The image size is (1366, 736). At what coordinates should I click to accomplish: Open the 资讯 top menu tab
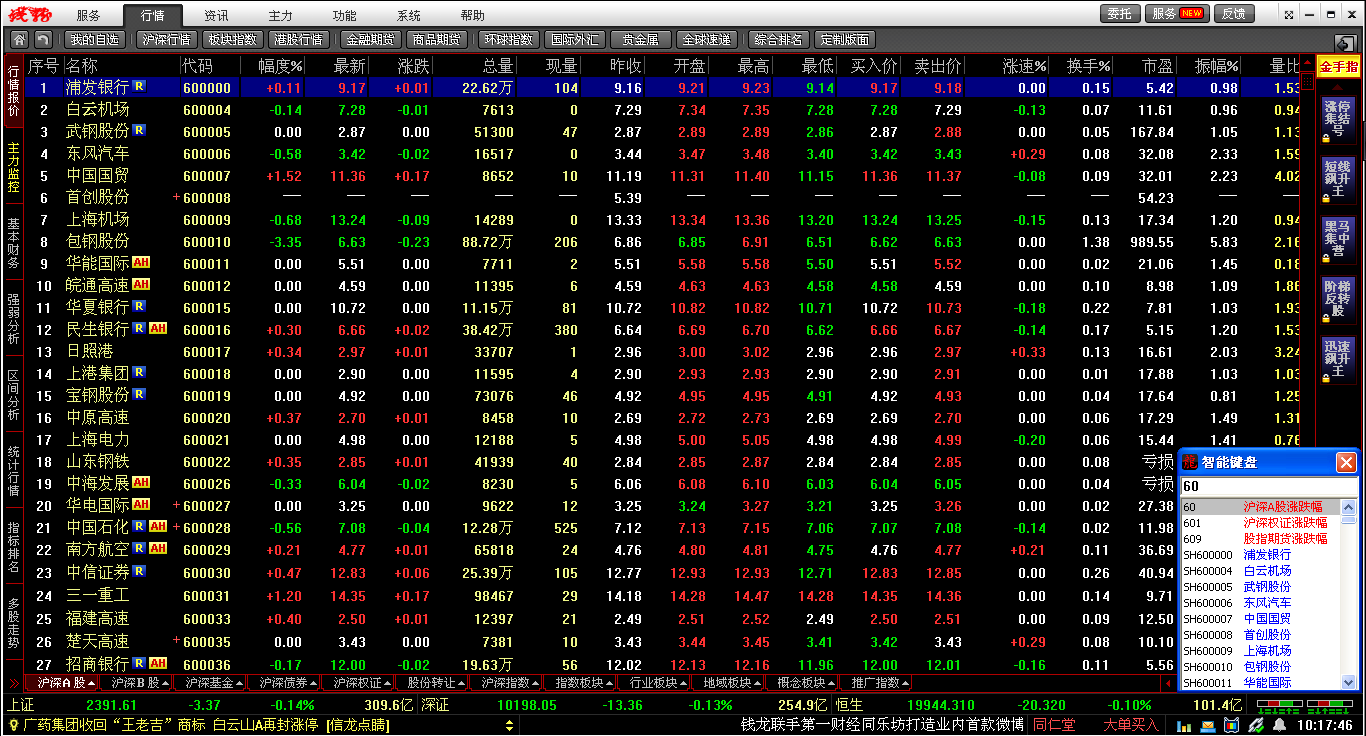(216, 15)
